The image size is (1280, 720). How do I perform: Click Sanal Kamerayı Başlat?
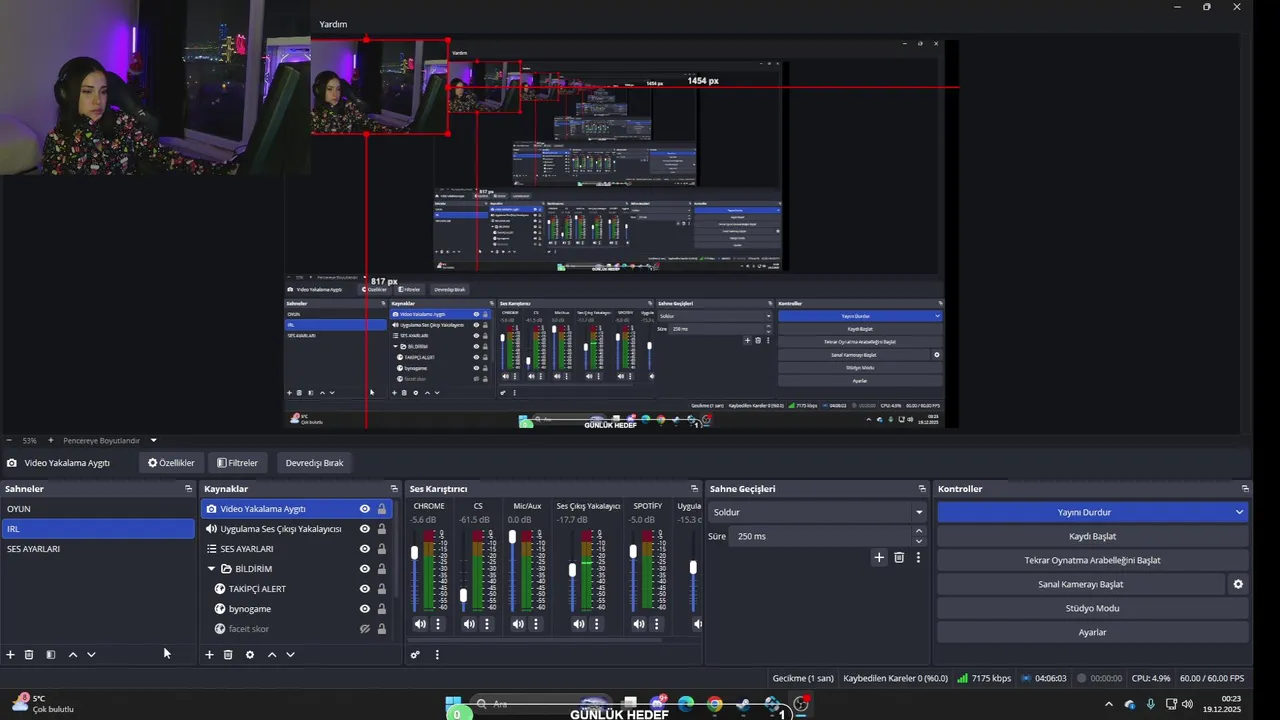pyautogui.click(x=1080, y=584)
